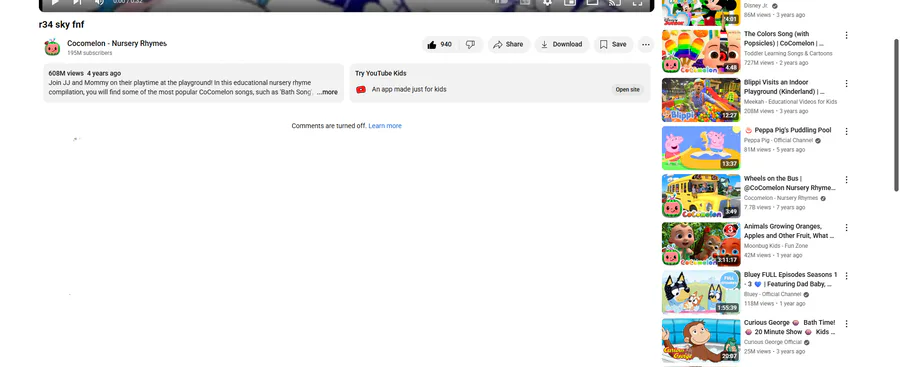Save the video to a playlist

(x=614, y=45)
